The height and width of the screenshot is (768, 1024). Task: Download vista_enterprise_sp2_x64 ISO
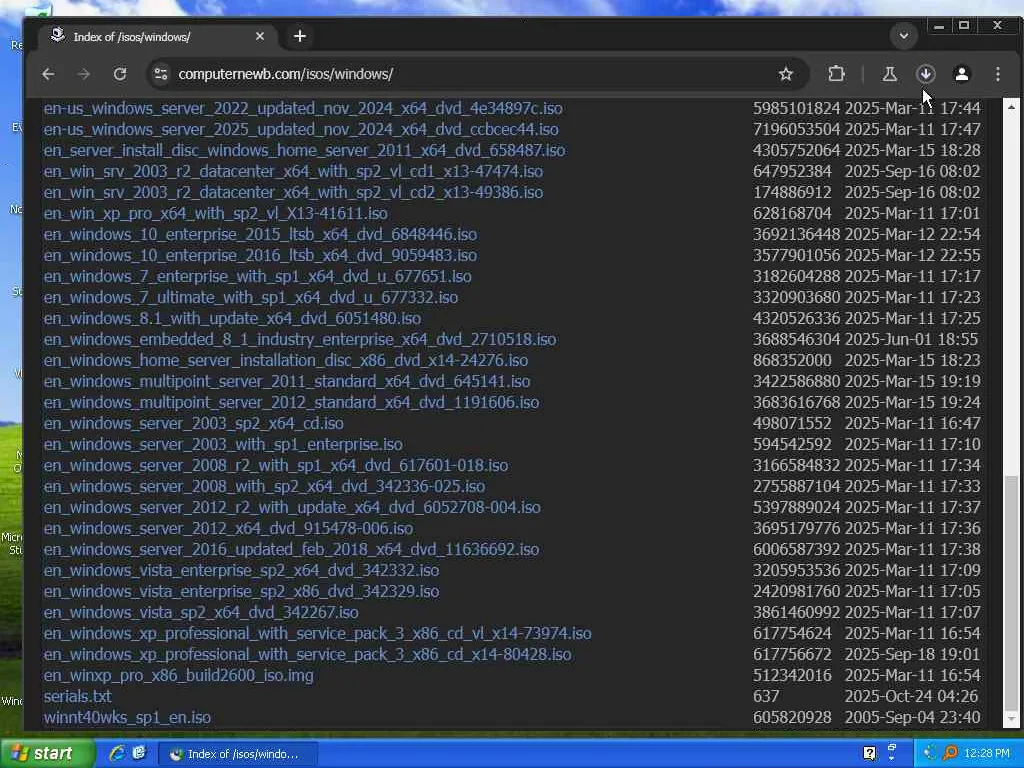tap(241, 570)
